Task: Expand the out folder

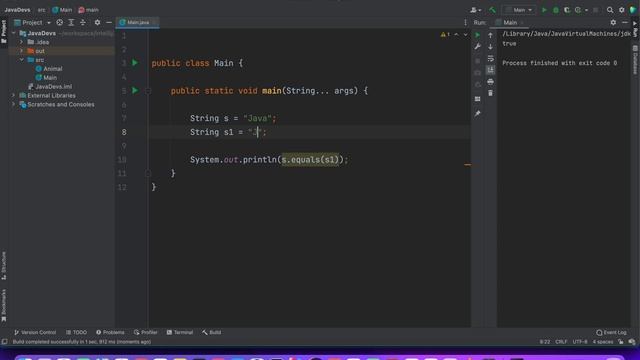Action: [x=22, y=51]
